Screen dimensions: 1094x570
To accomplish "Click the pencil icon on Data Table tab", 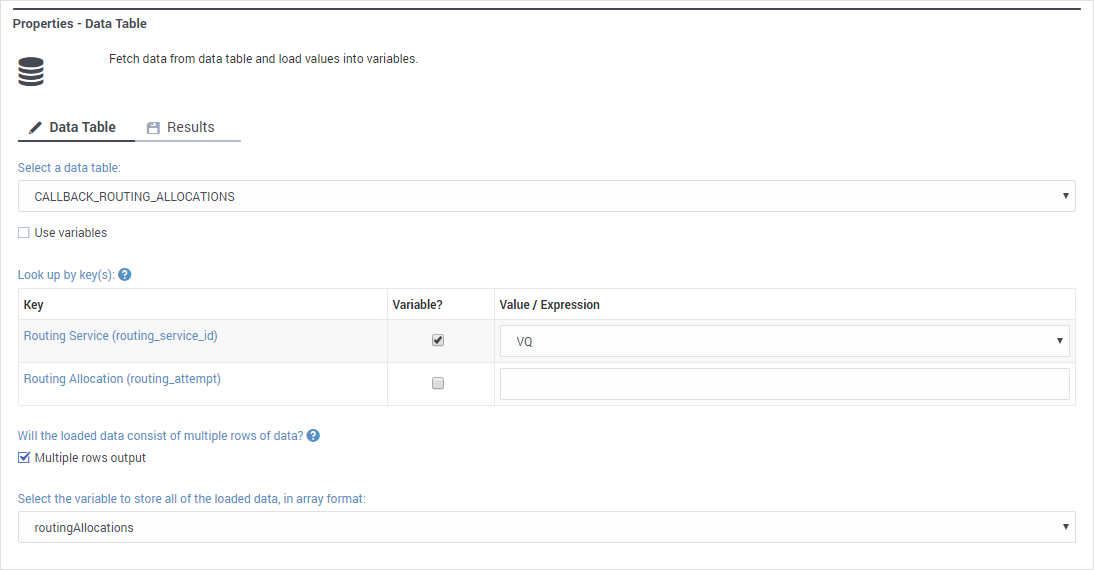I will 36,128.
